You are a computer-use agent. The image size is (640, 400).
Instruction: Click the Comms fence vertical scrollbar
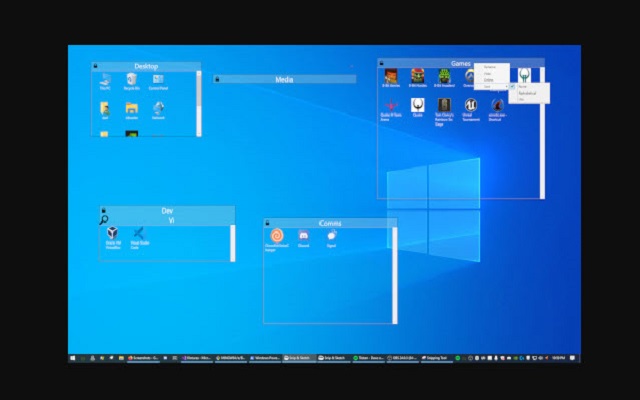point(395,276)
